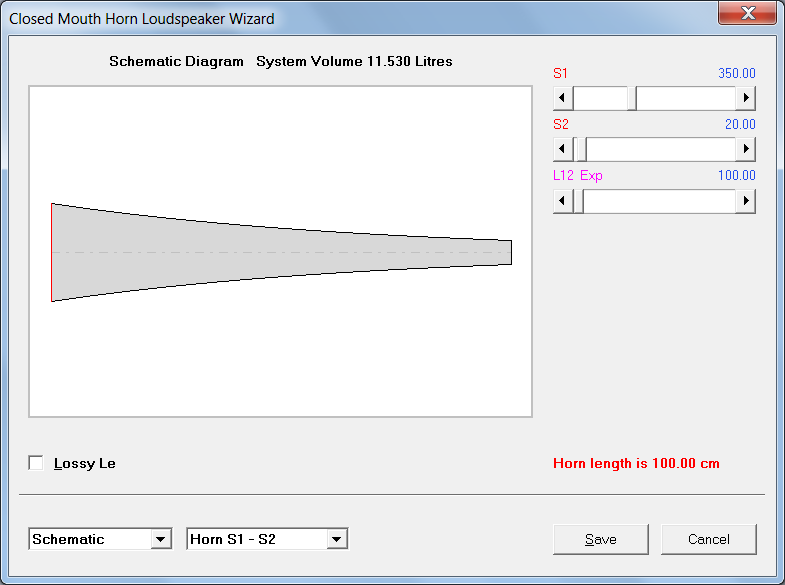This screenshot has width=785, height=585.
Task: Click the L12 slider track right of the thumb
Action: coord(659,201)
